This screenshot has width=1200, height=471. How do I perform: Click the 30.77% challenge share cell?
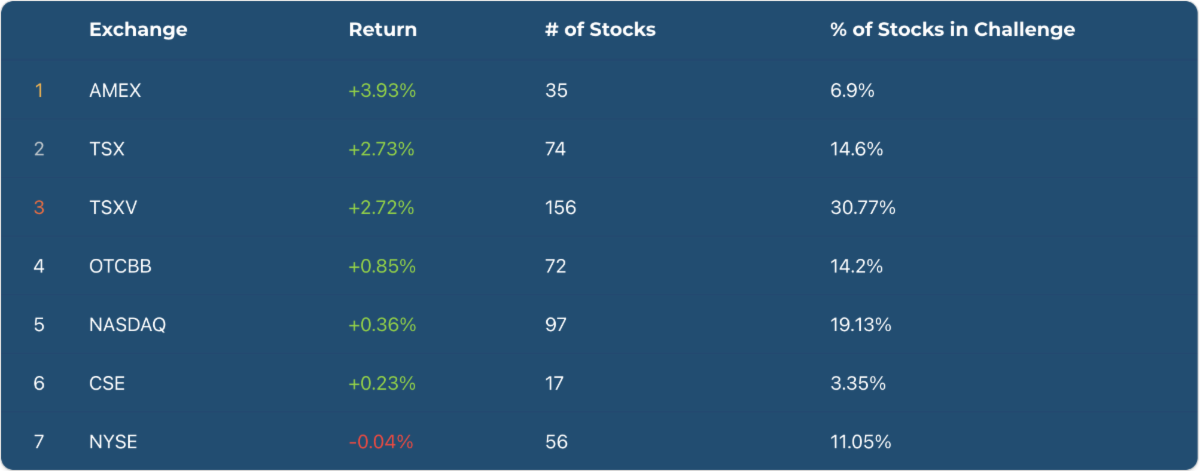point(862,208)
